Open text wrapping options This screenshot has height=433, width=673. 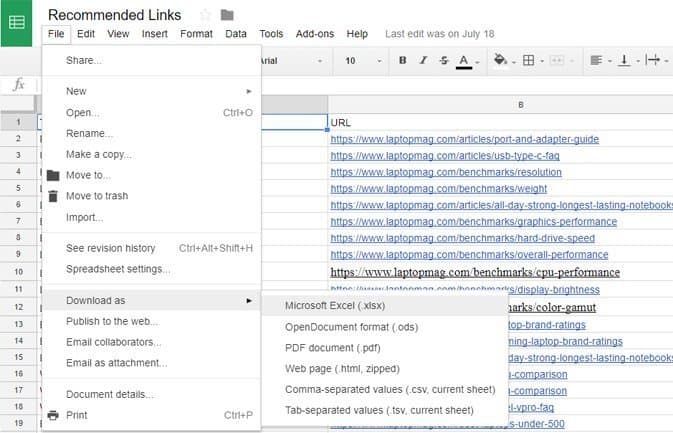(x=652, y=60)
